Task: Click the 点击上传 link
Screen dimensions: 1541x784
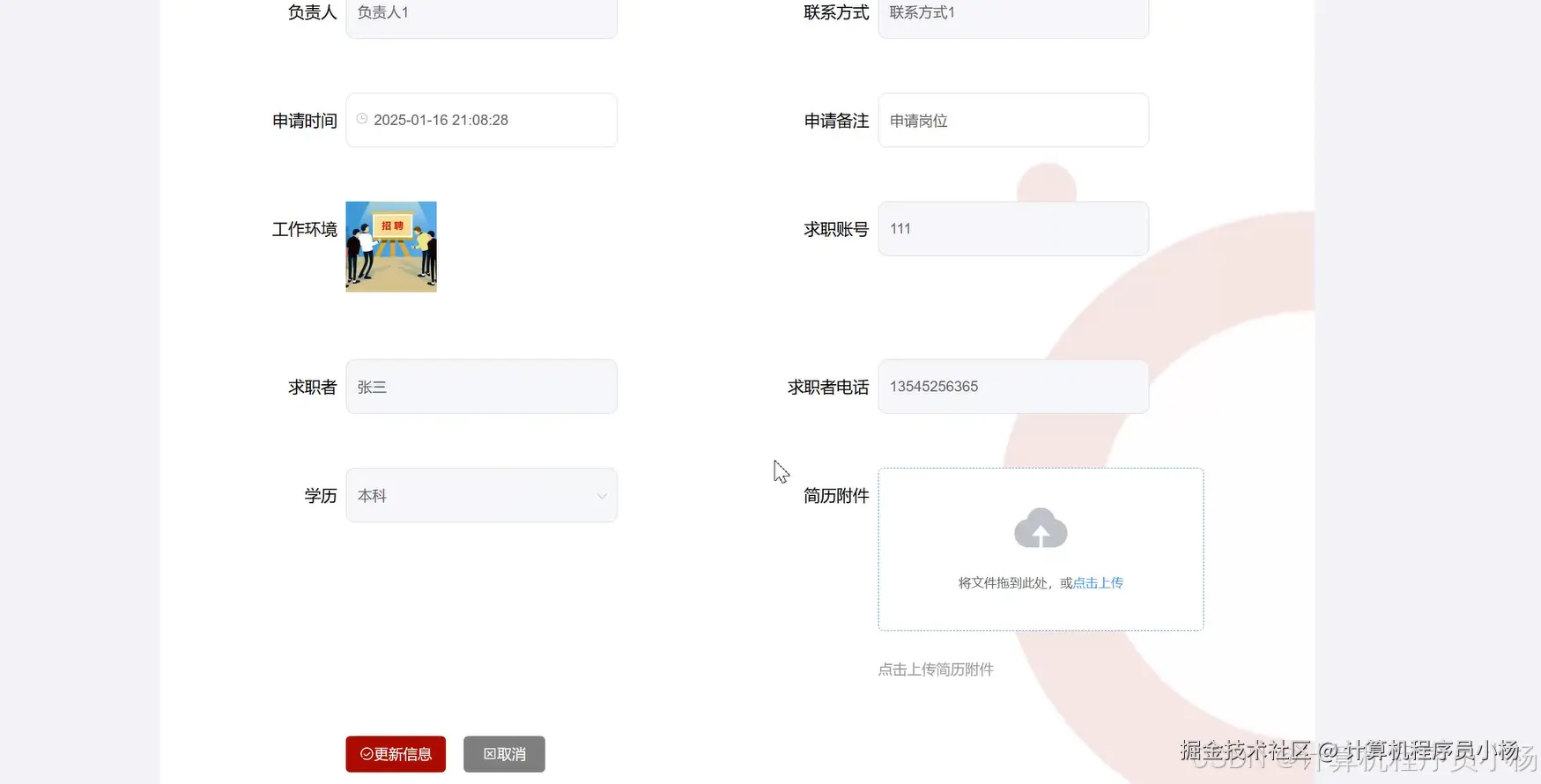Action: (1098, 583)
